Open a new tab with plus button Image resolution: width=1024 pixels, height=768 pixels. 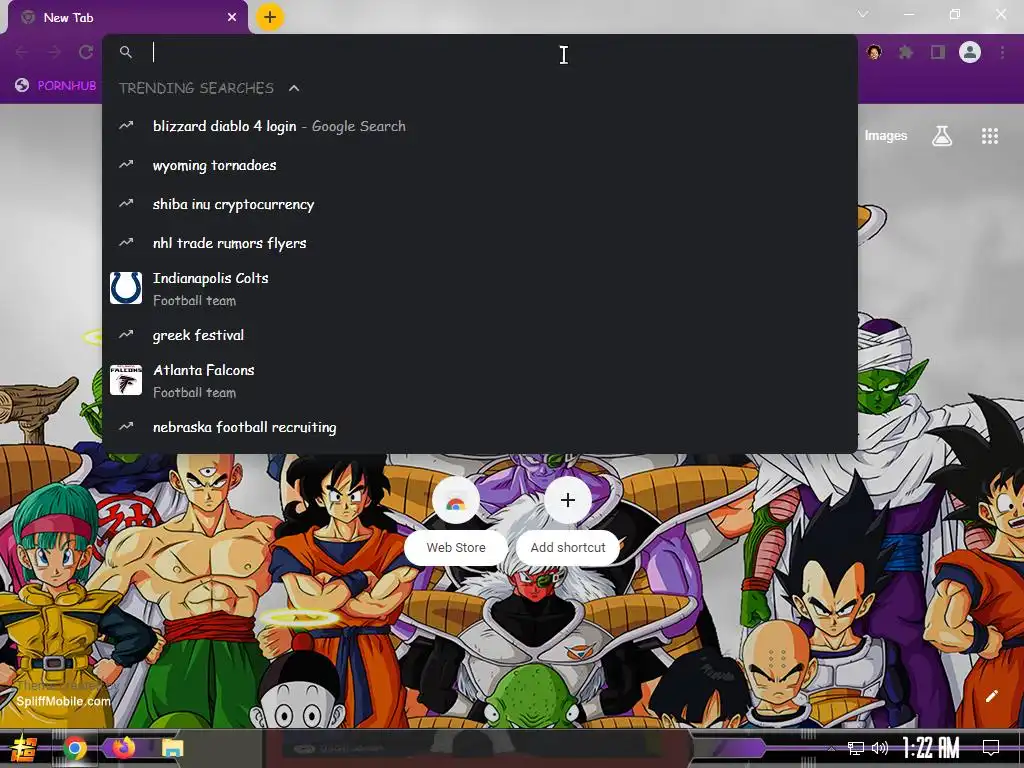(x=270, y=18)
